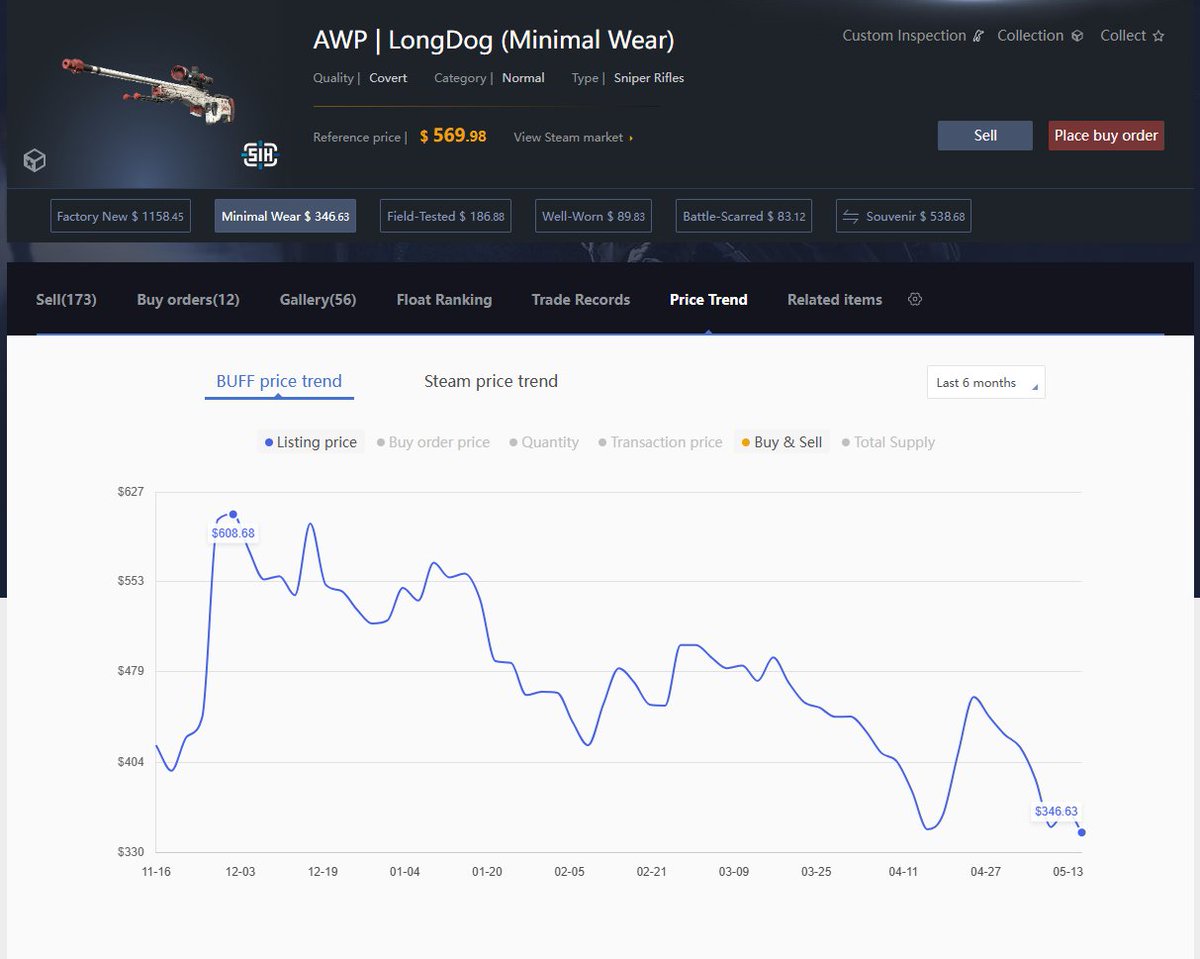Click the $608.68 peak data point
The image size is (1200, 959).
pyautogui.click(x=233, y=514)
